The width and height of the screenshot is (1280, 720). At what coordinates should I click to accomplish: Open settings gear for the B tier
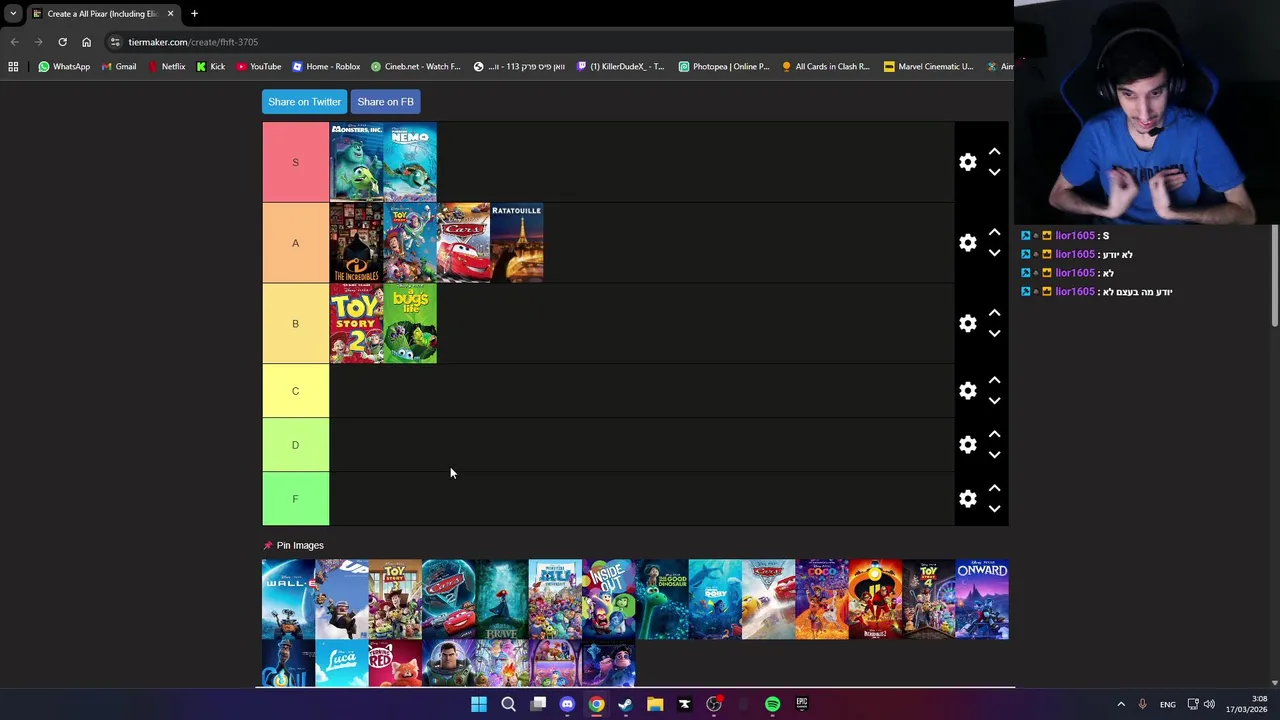coord(967,324)
